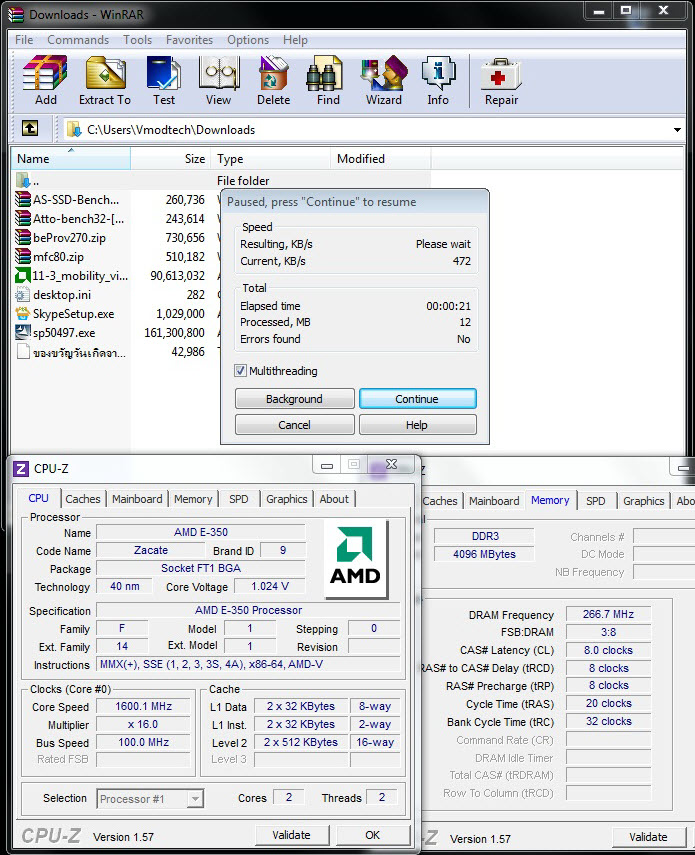Click the 4096 MBytes memory size value
Viewport: 695px width, 855px height.
(484, 554)
